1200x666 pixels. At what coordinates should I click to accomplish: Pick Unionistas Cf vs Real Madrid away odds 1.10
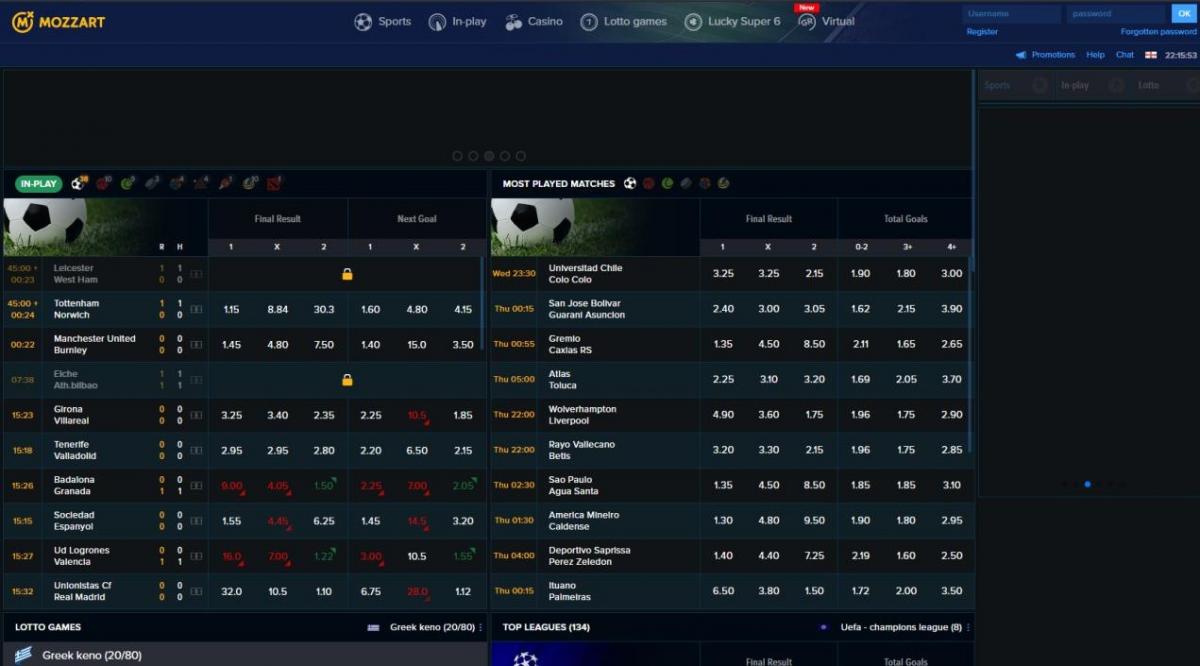click(x=324, y=592)
